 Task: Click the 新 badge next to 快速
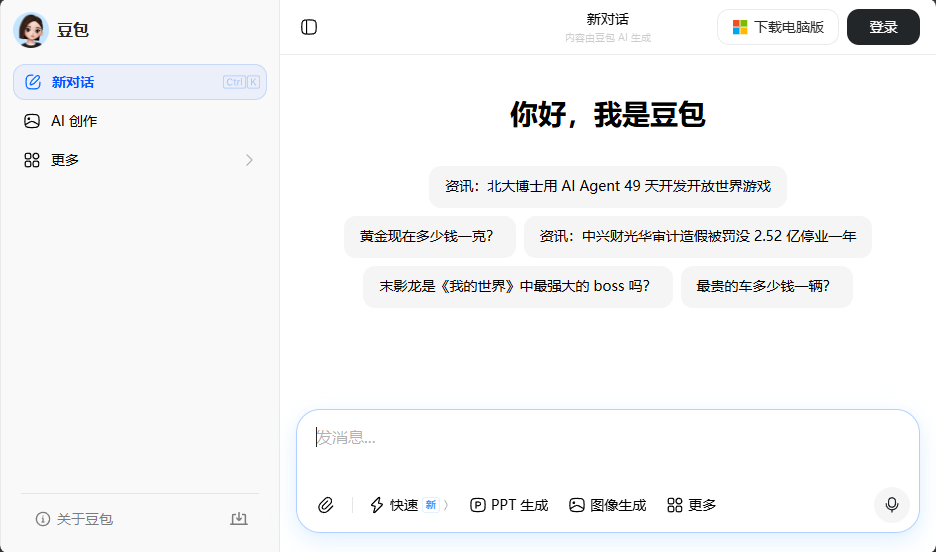coord(431,505)
